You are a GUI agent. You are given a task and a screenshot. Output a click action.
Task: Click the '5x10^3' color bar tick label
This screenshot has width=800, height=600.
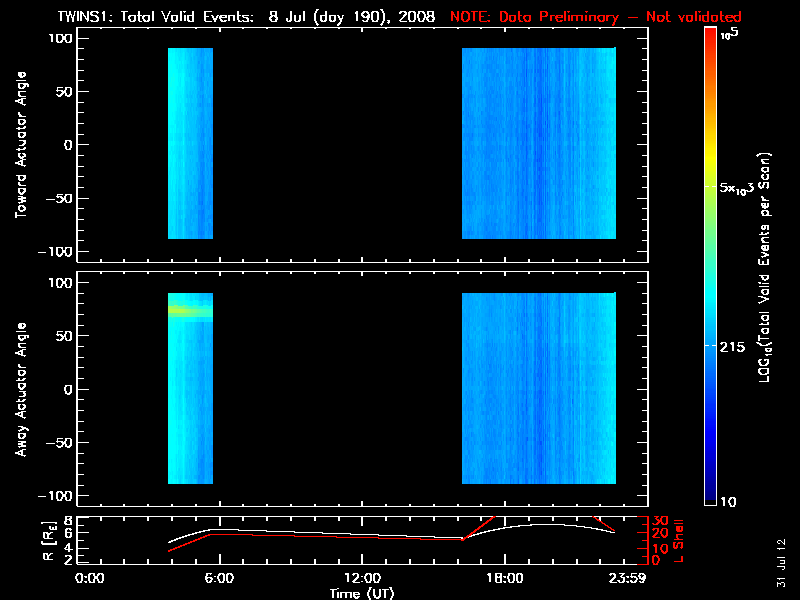pyautogui.click(x=737, y=187)
